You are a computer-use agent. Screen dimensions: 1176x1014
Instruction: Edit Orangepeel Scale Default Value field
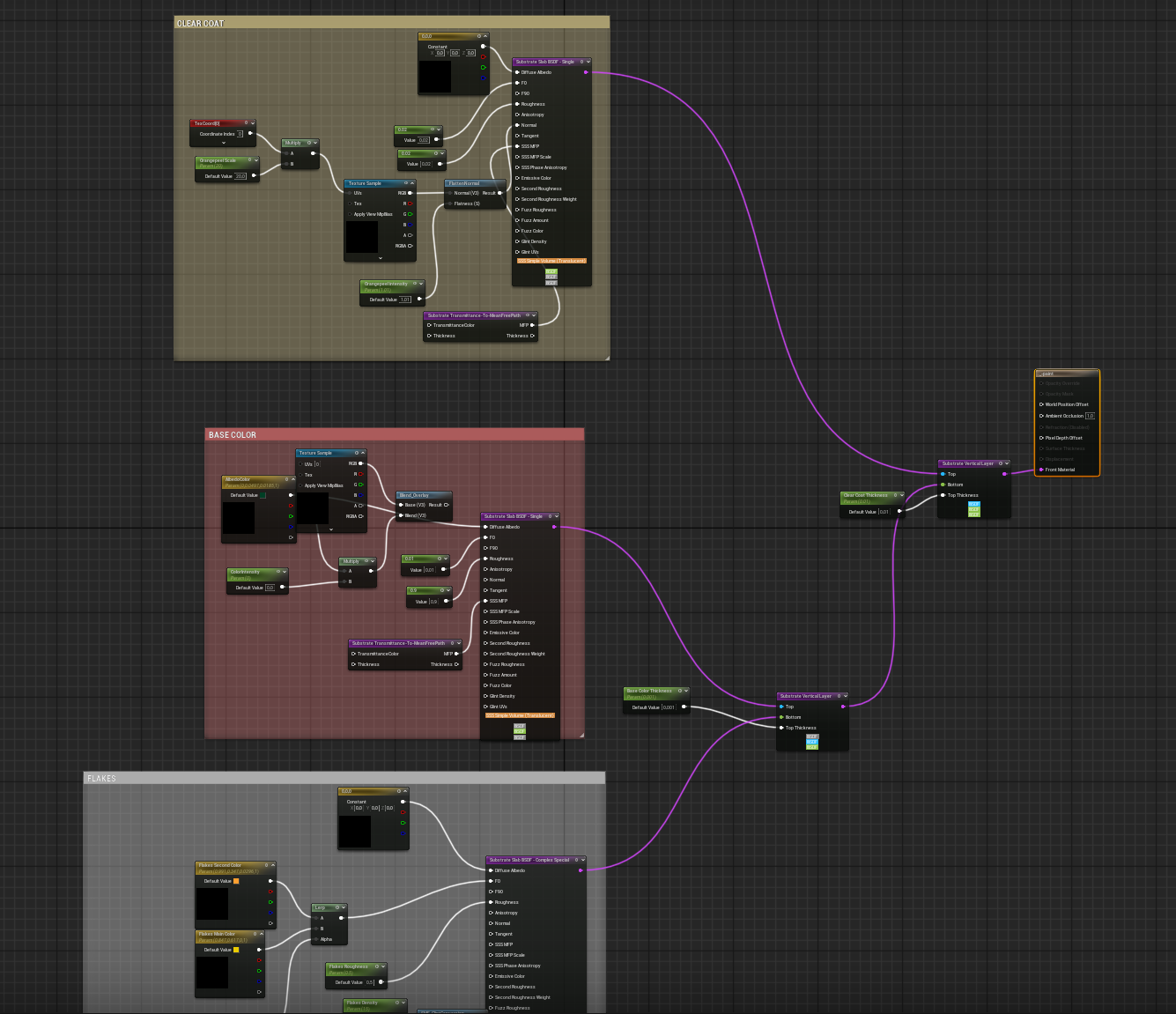[240, 176]
